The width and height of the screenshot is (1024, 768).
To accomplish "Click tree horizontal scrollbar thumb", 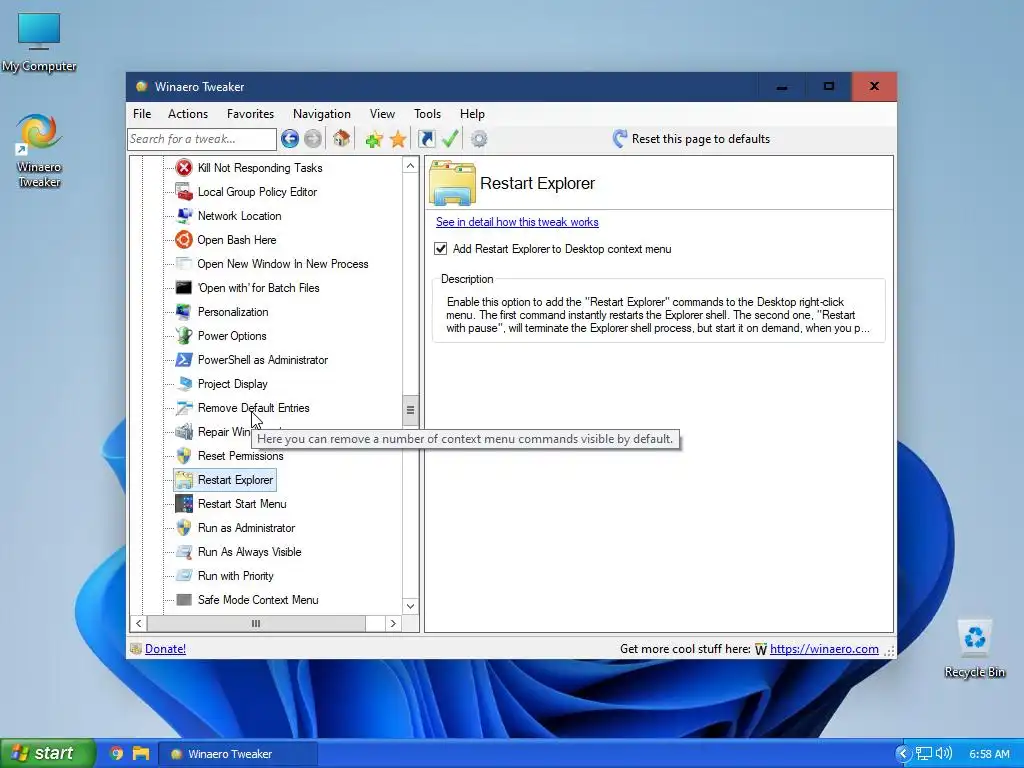I will click(x=256, y=624).
